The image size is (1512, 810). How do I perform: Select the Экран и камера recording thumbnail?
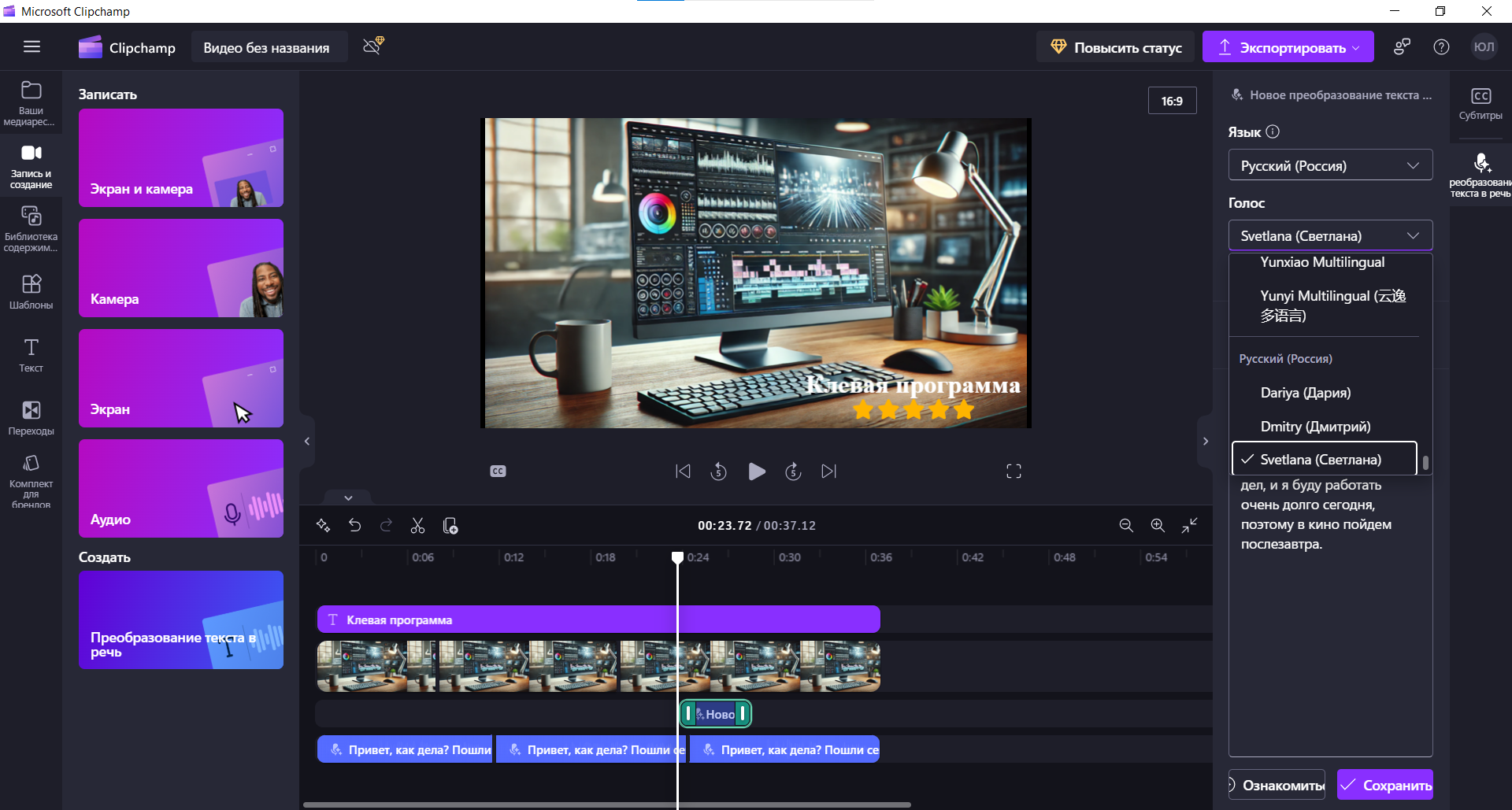[181, 158]
